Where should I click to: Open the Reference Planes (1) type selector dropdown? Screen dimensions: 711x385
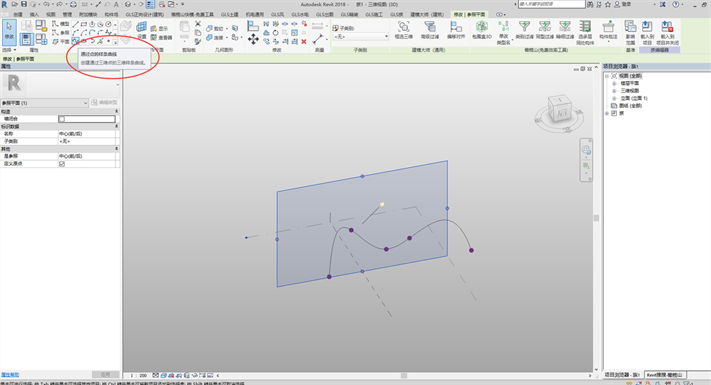(x=44, y=103)
